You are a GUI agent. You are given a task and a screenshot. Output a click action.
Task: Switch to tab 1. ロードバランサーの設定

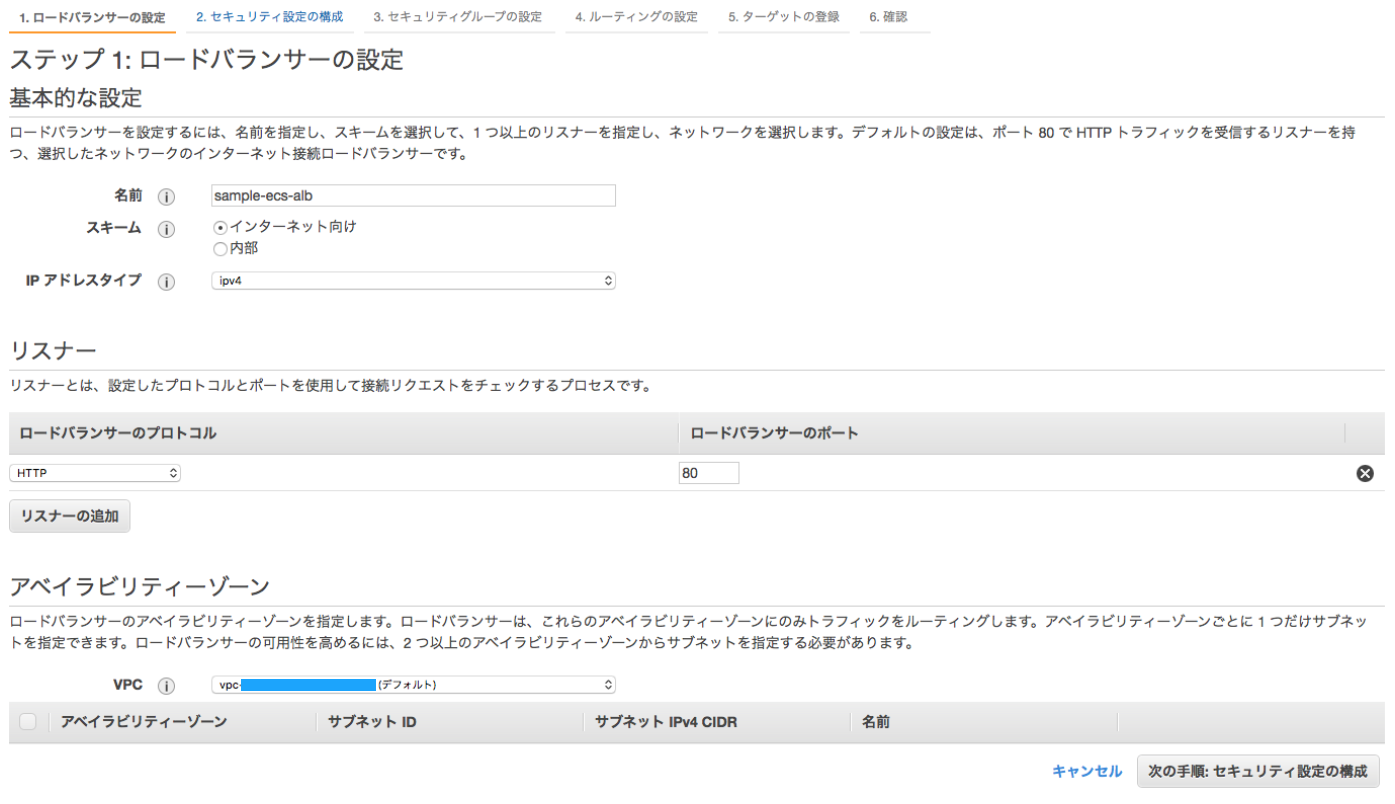93,17
